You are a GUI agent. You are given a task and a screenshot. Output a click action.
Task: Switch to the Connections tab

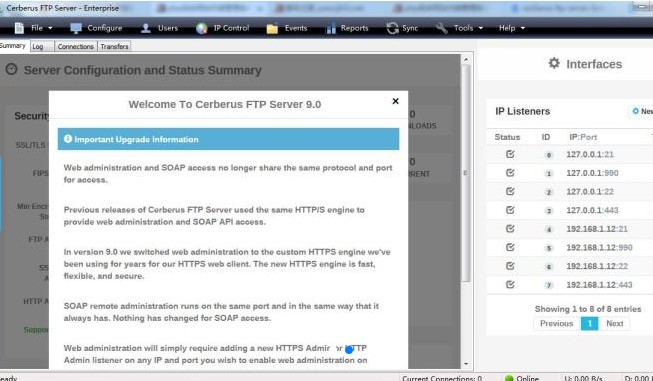click(75, 47)
